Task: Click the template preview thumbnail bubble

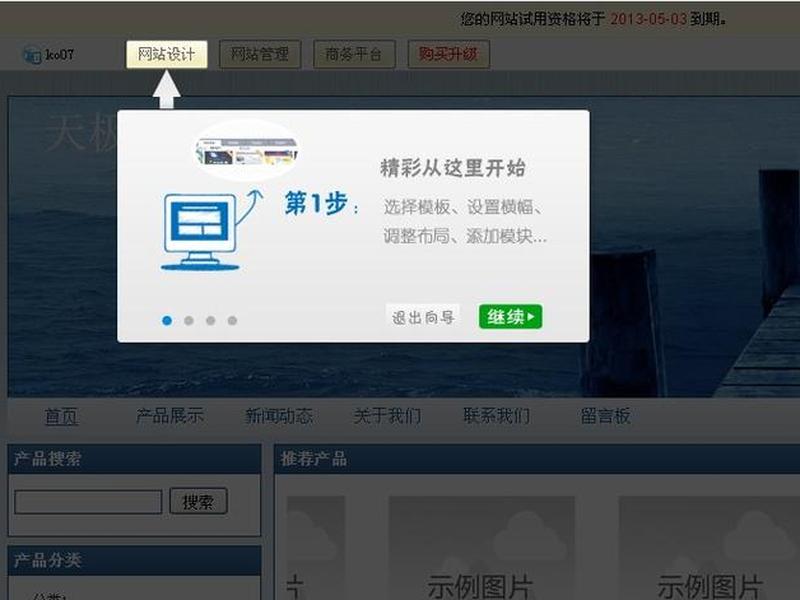Action: [x=247, y=150]
